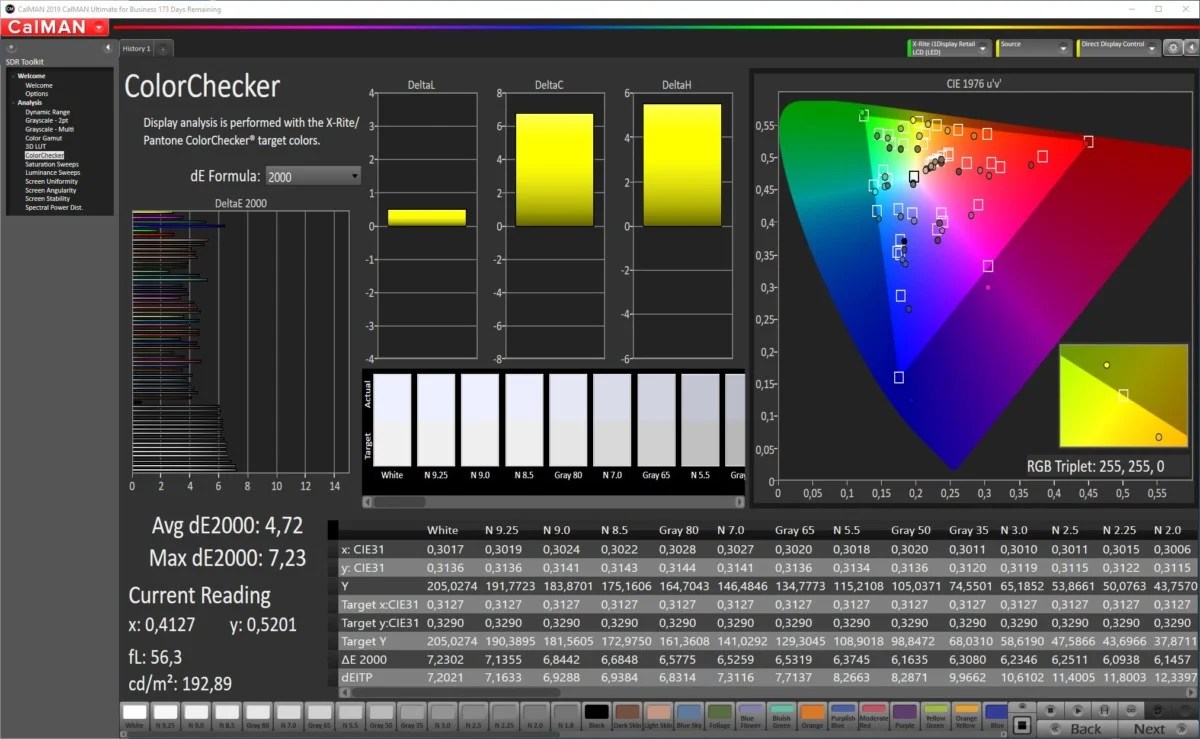The width and height of the screenshot is (1200, 739).
Task: Select the Black patch in the bottom strip
Action: point(596,715)
